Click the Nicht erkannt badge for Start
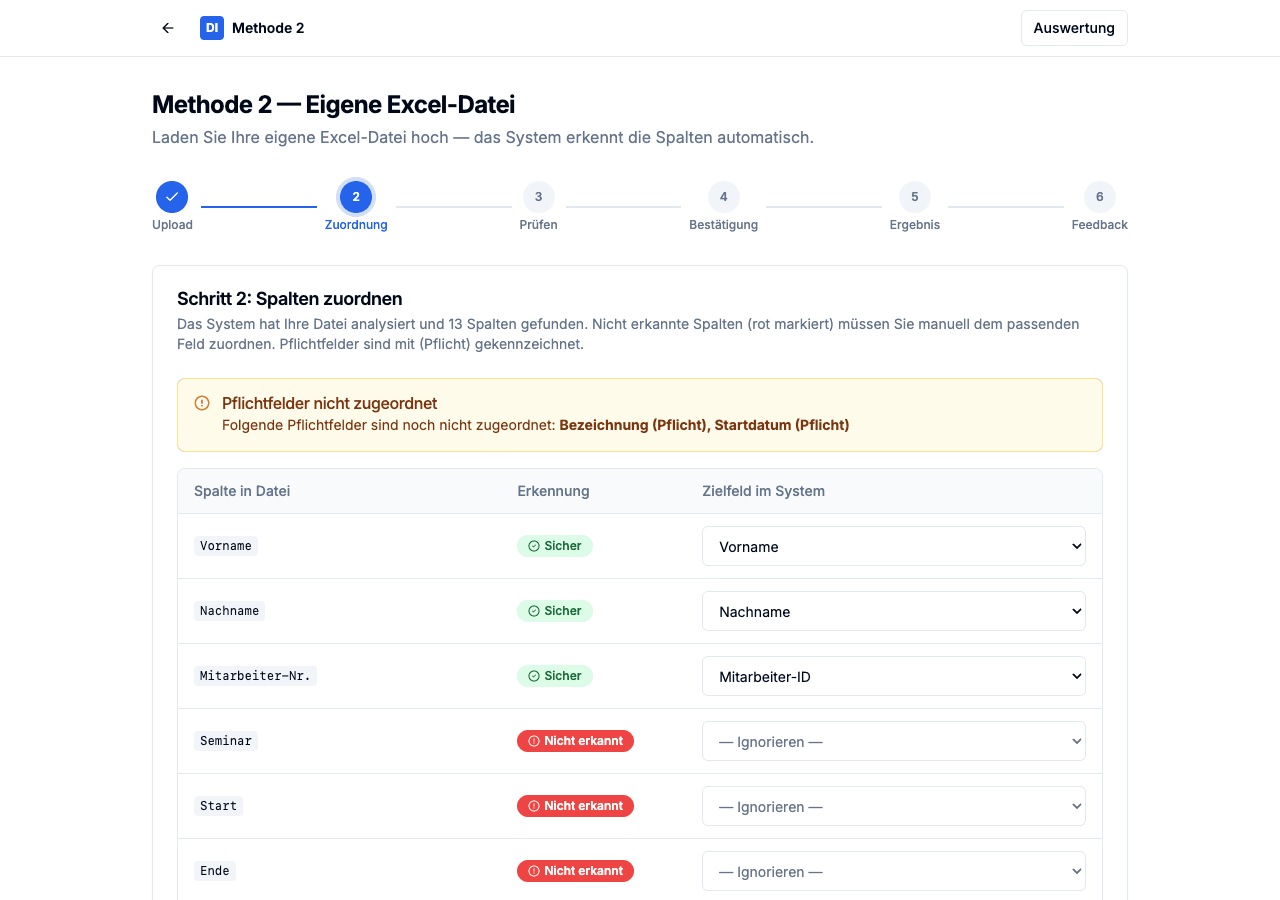The height and width of the screenshot is (900, 1280). [x=575, y=806]
